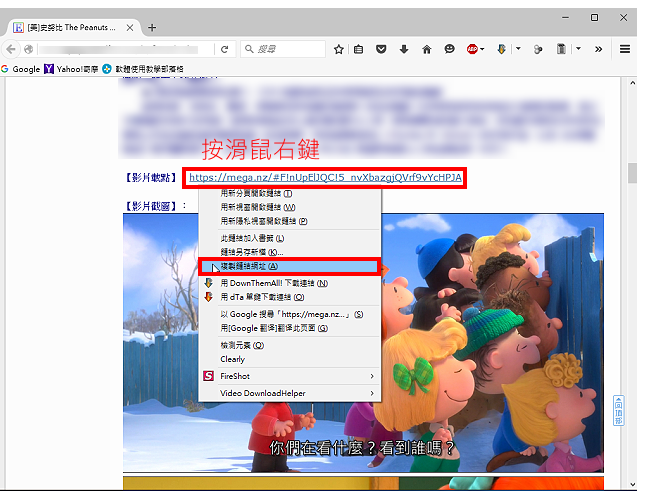Reload the page with the refresh icon

coord(224,49)
